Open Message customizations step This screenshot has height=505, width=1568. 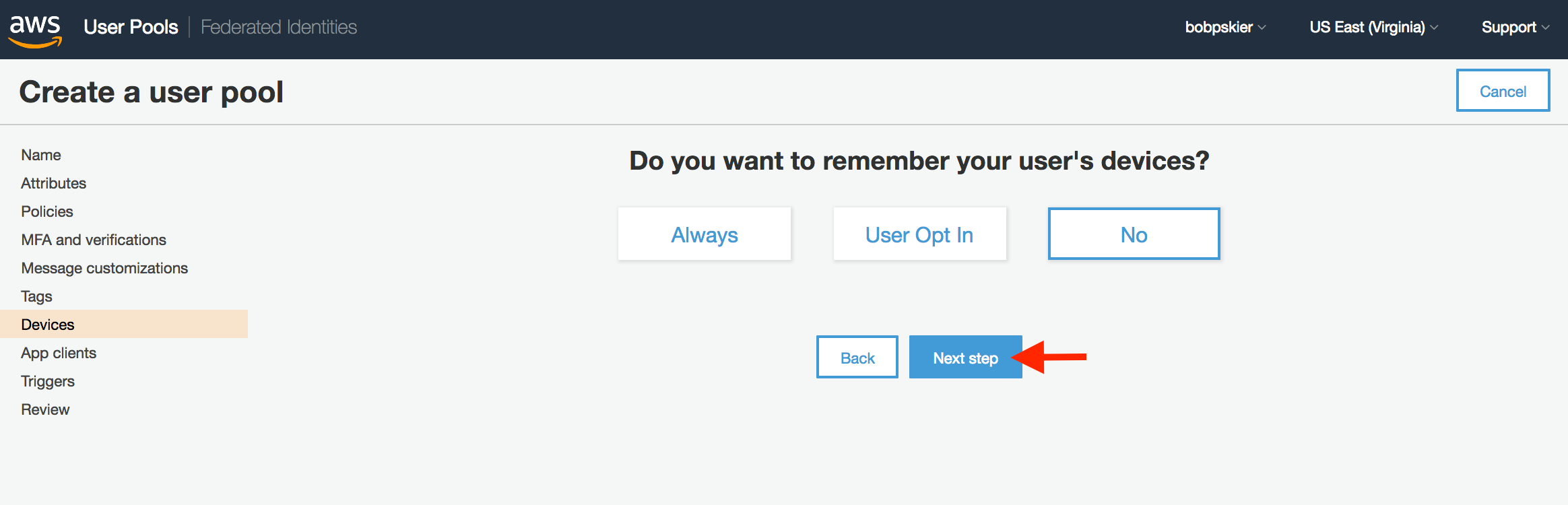[104, 268]
